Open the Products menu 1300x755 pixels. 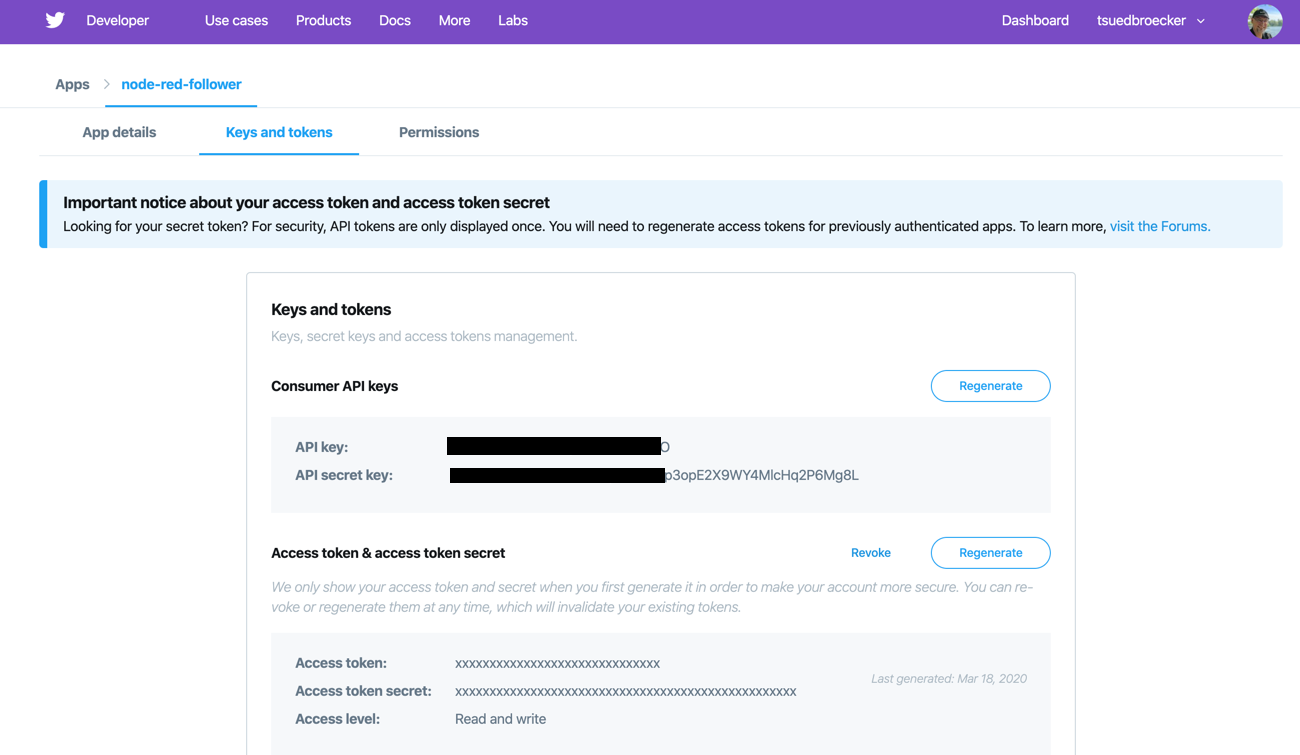[323, 21]
